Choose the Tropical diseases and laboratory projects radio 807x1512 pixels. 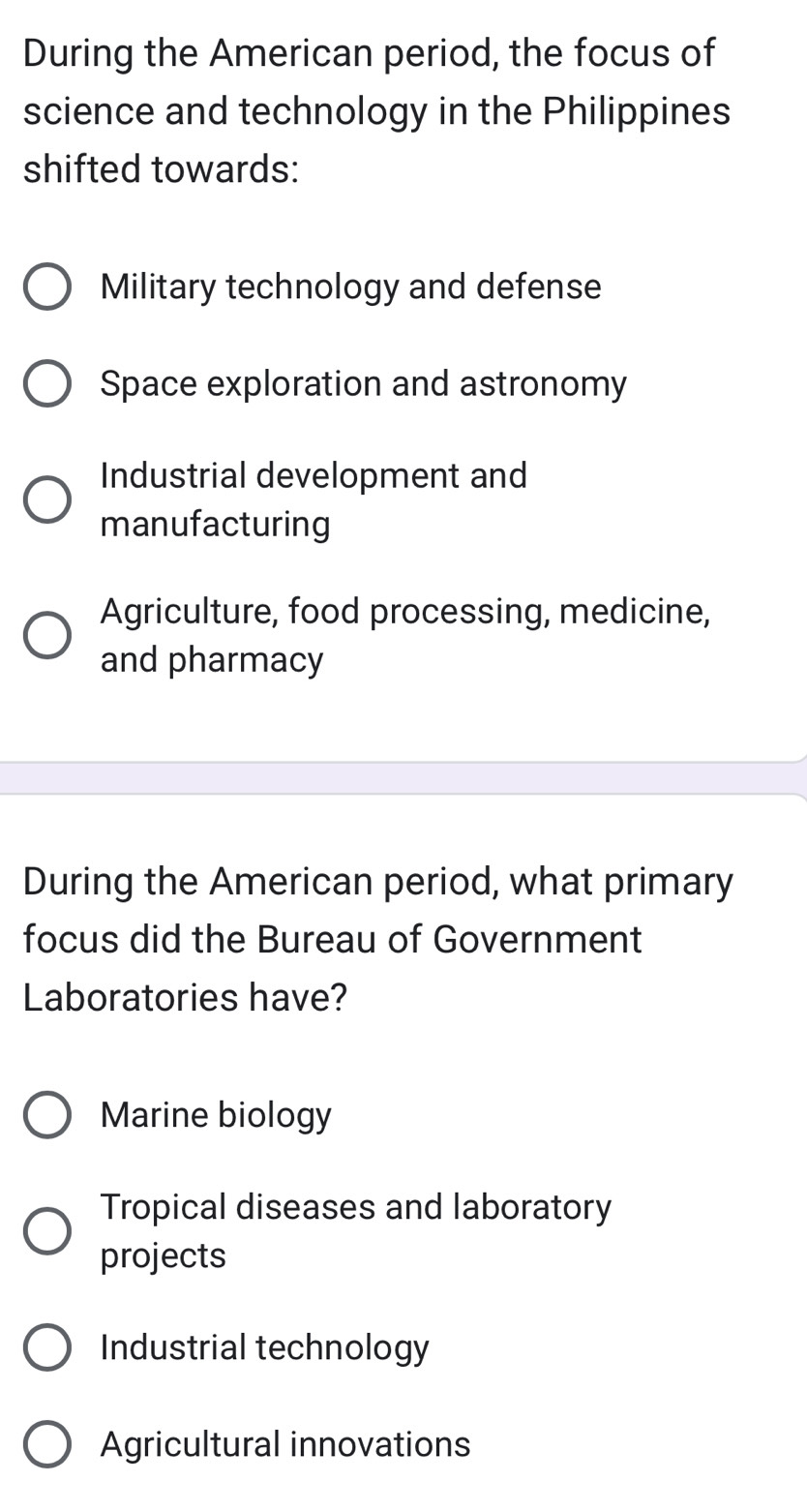click(x=46, y=1230)
